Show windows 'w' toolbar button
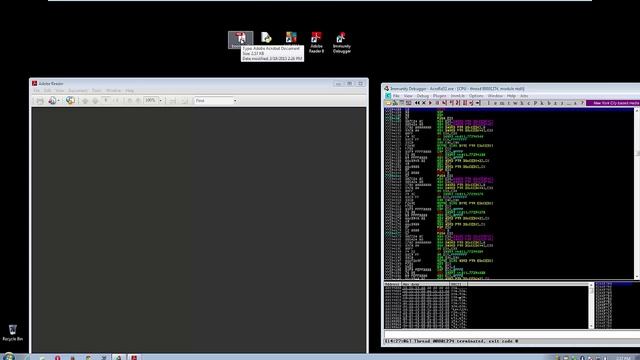The height and width of the screenshot is (360, 640). pos(515,103)
